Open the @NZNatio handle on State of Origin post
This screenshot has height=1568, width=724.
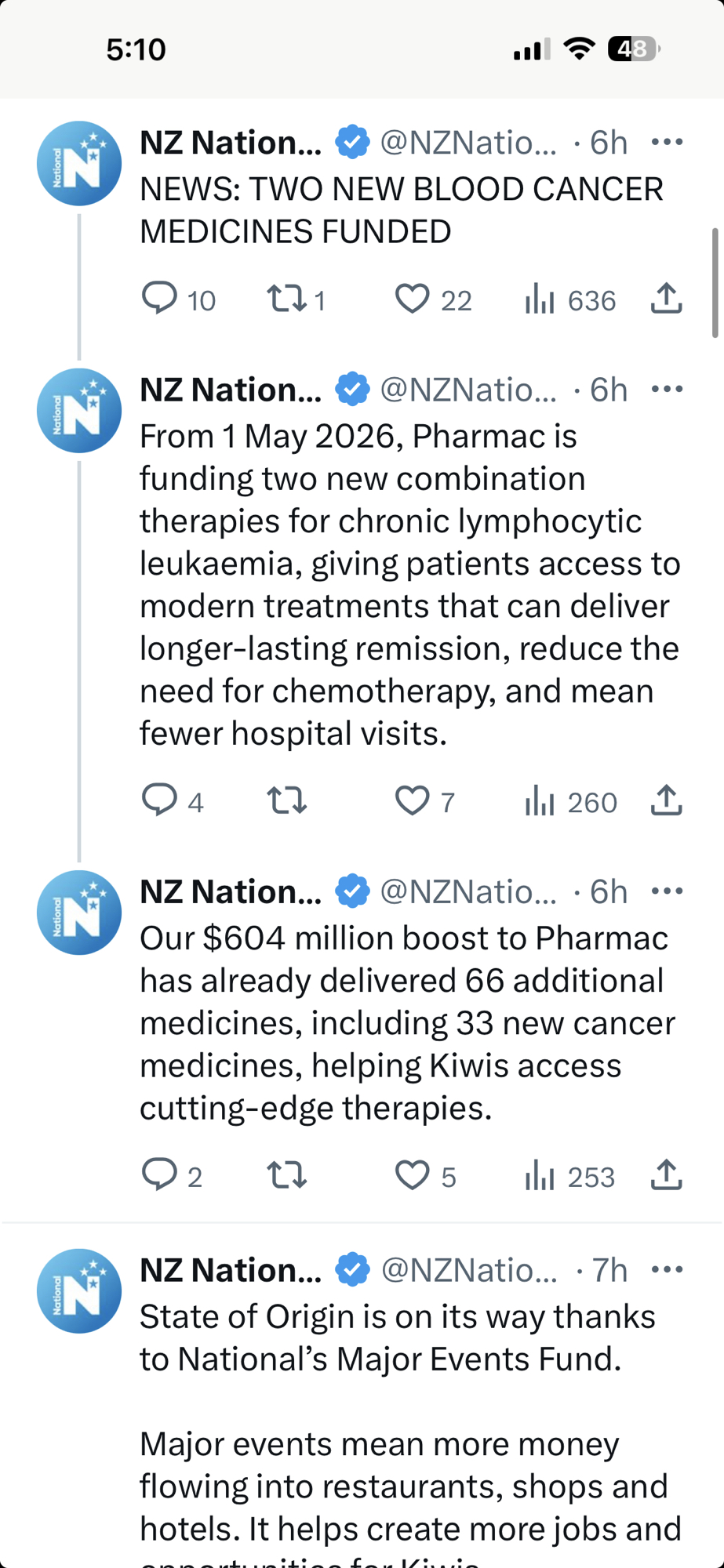(468, 1269)
